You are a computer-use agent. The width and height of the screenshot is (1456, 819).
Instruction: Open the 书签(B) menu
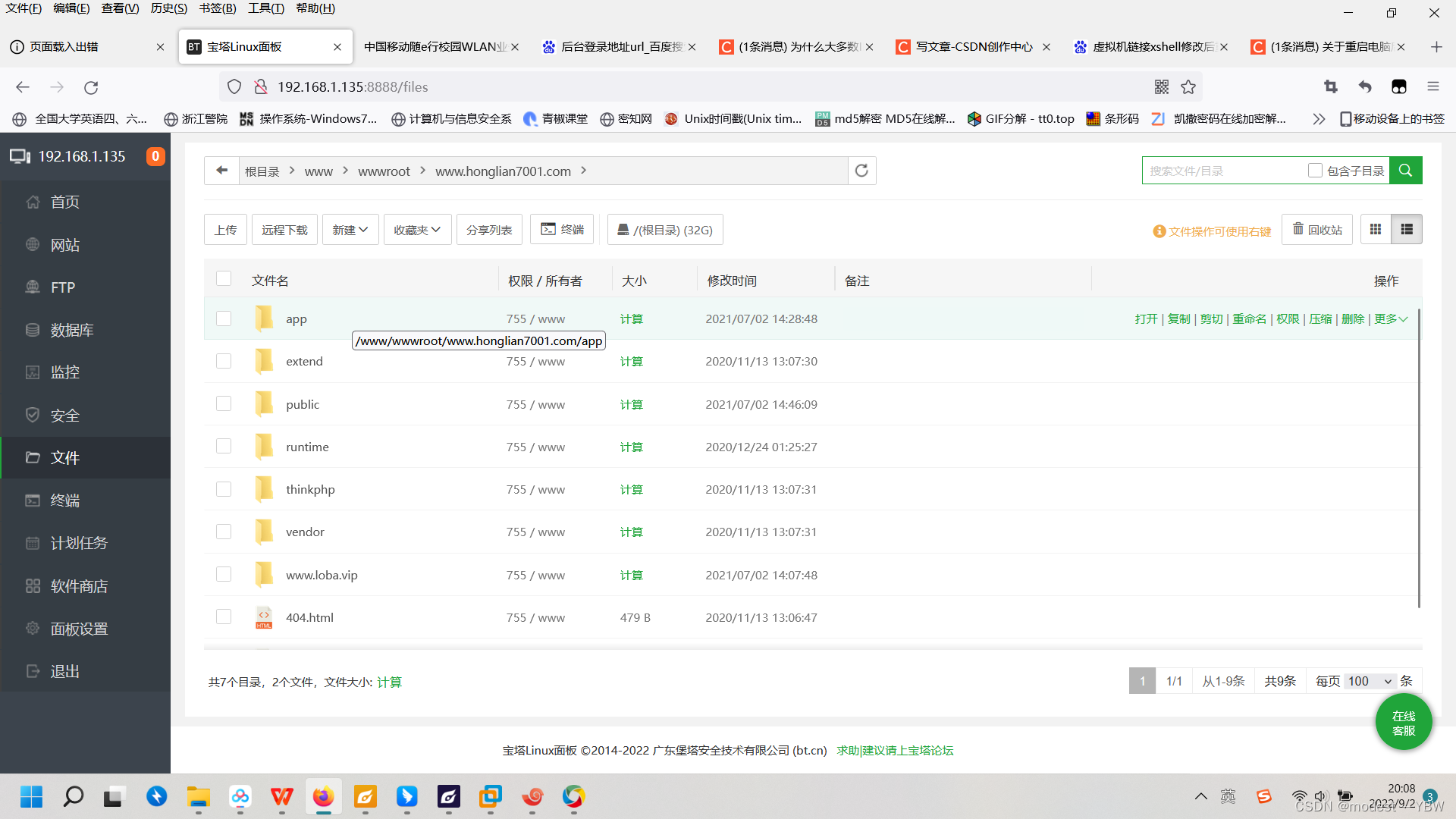click(218, 8)
